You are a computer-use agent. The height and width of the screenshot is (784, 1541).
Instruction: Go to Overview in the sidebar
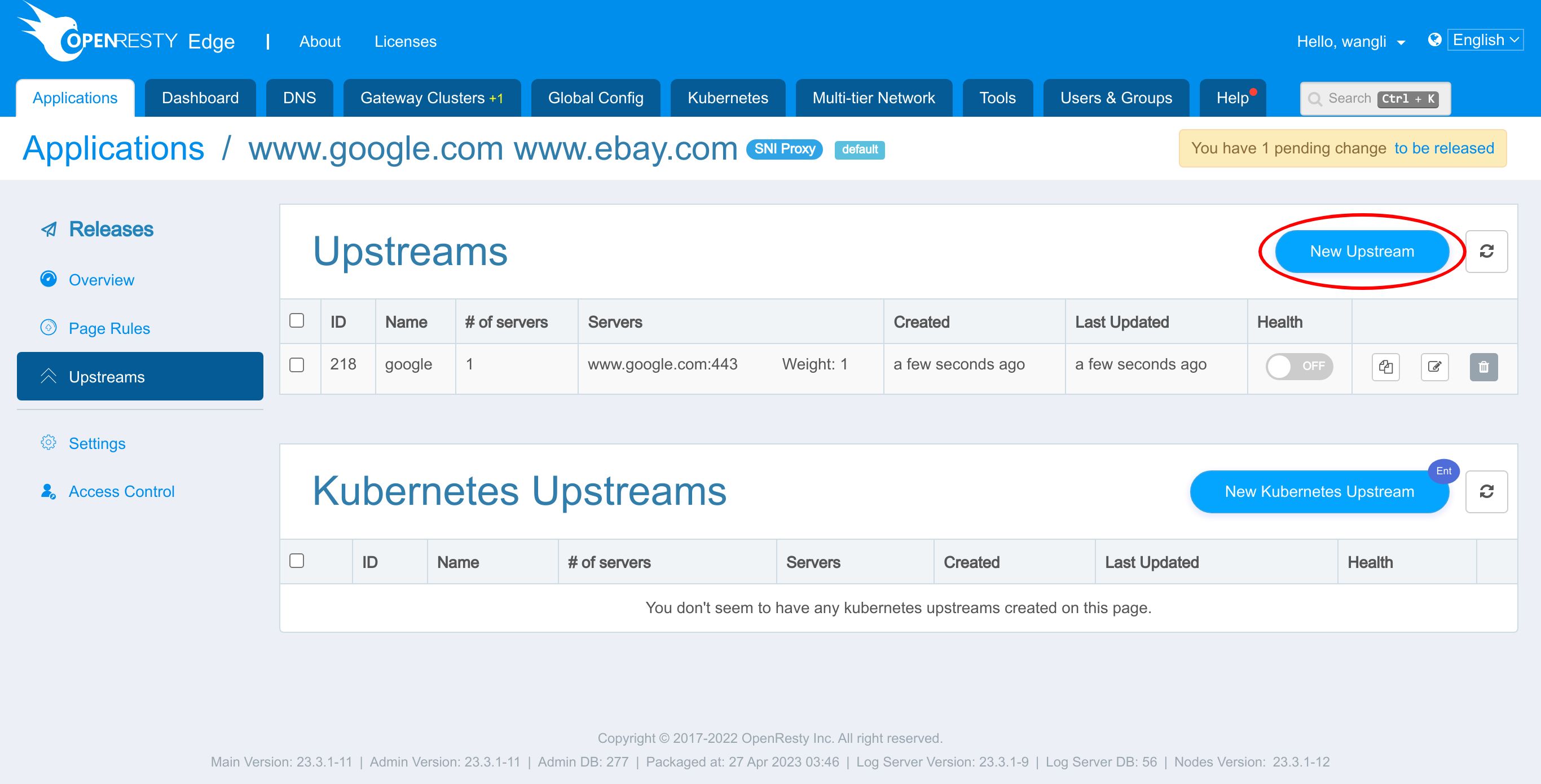point(102,280)
